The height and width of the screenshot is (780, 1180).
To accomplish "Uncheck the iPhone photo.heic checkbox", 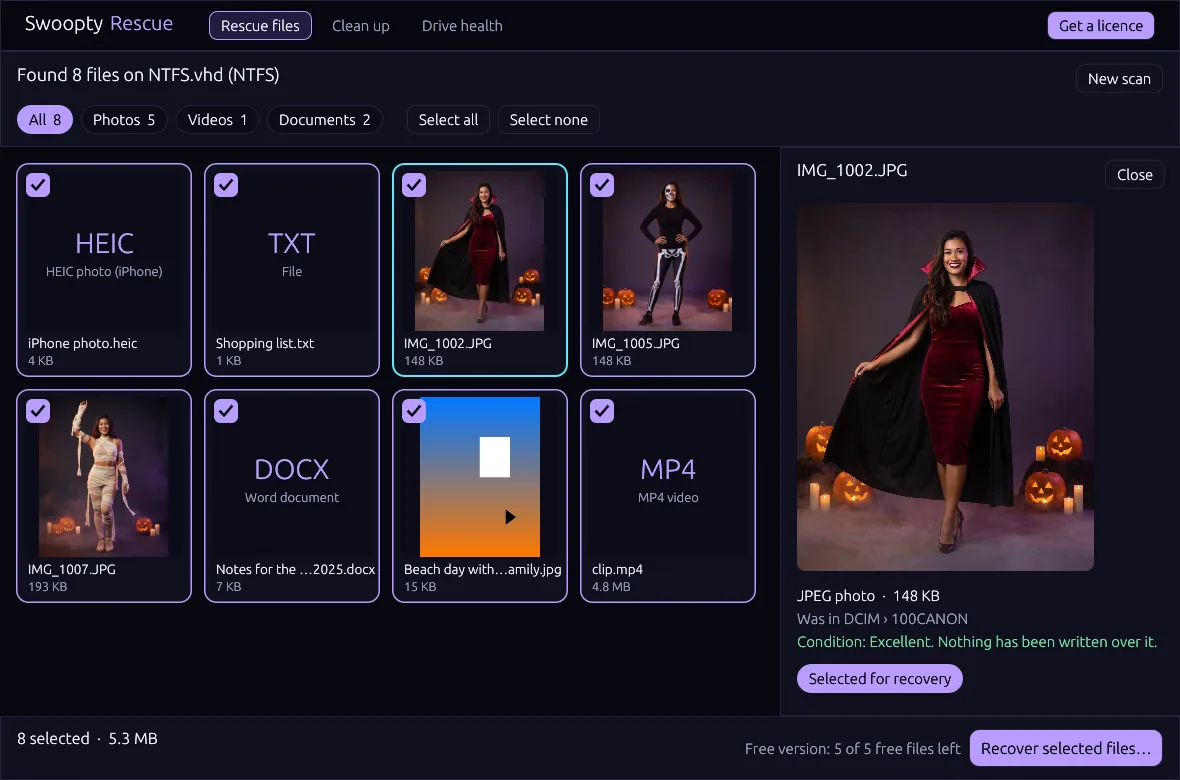I will 38,185.
